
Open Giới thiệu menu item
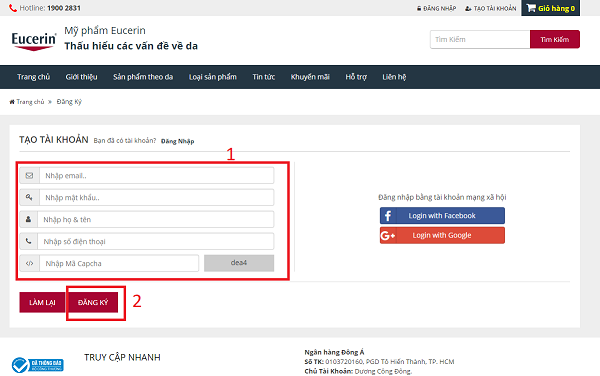[81, 77]
